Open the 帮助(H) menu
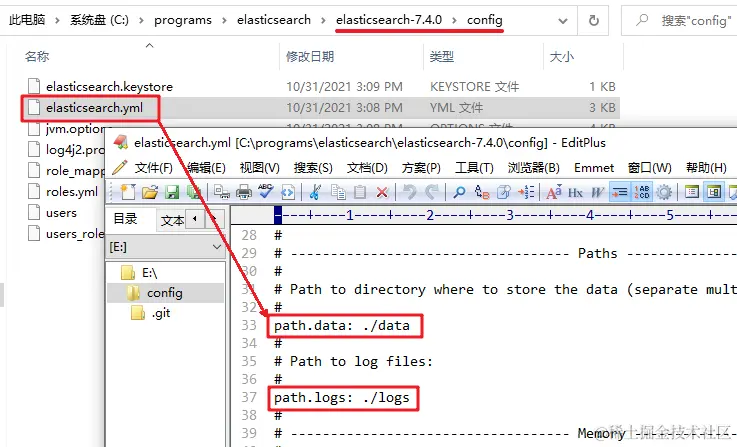 (x=706, y=168)
